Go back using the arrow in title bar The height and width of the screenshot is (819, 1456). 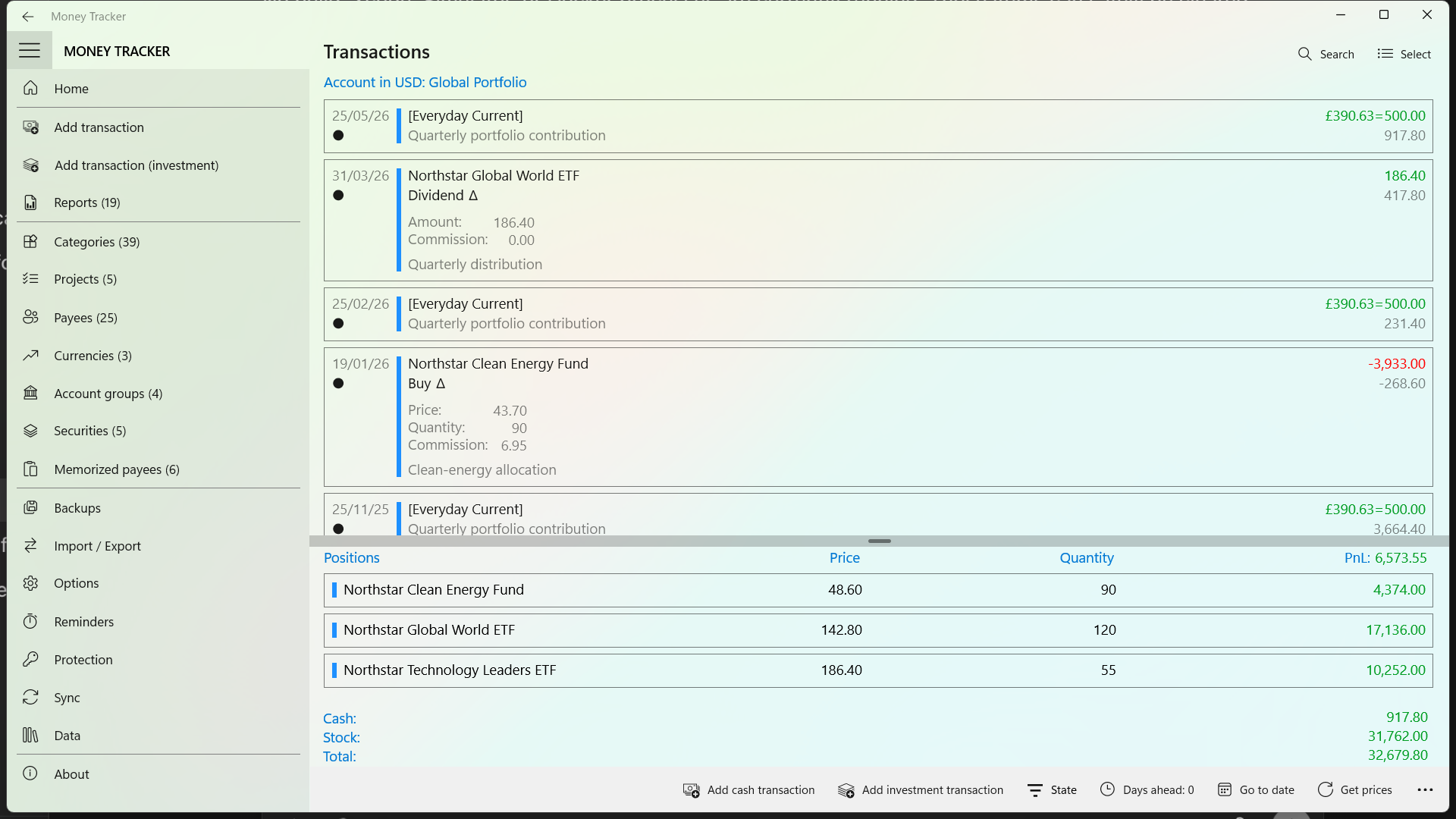[28, 16]
